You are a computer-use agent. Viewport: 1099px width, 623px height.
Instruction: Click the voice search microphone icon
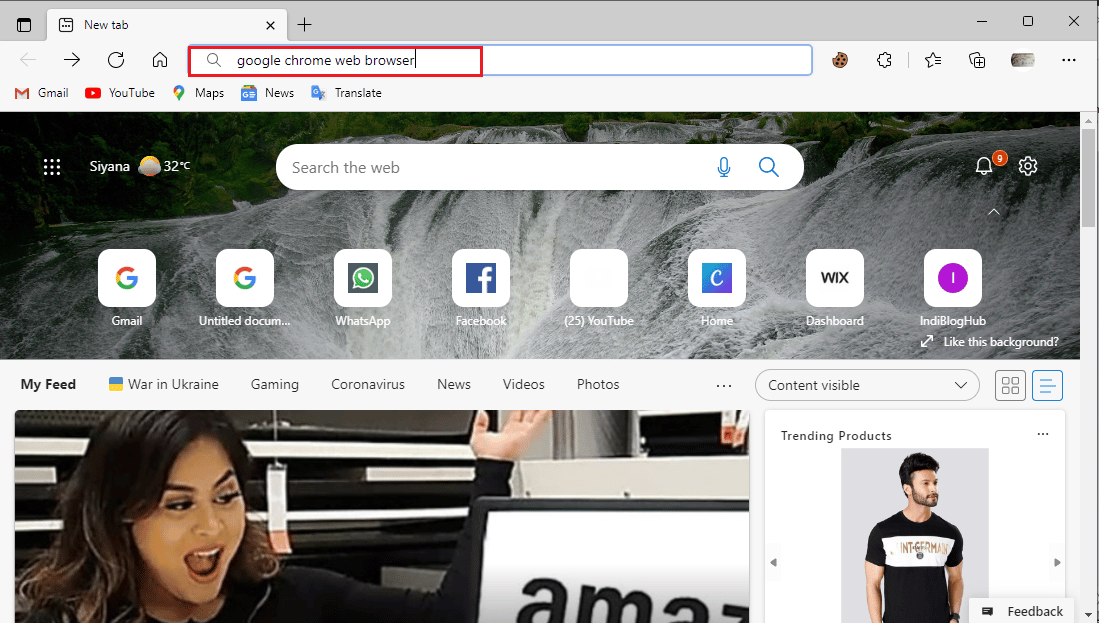(x=724, y=167)
